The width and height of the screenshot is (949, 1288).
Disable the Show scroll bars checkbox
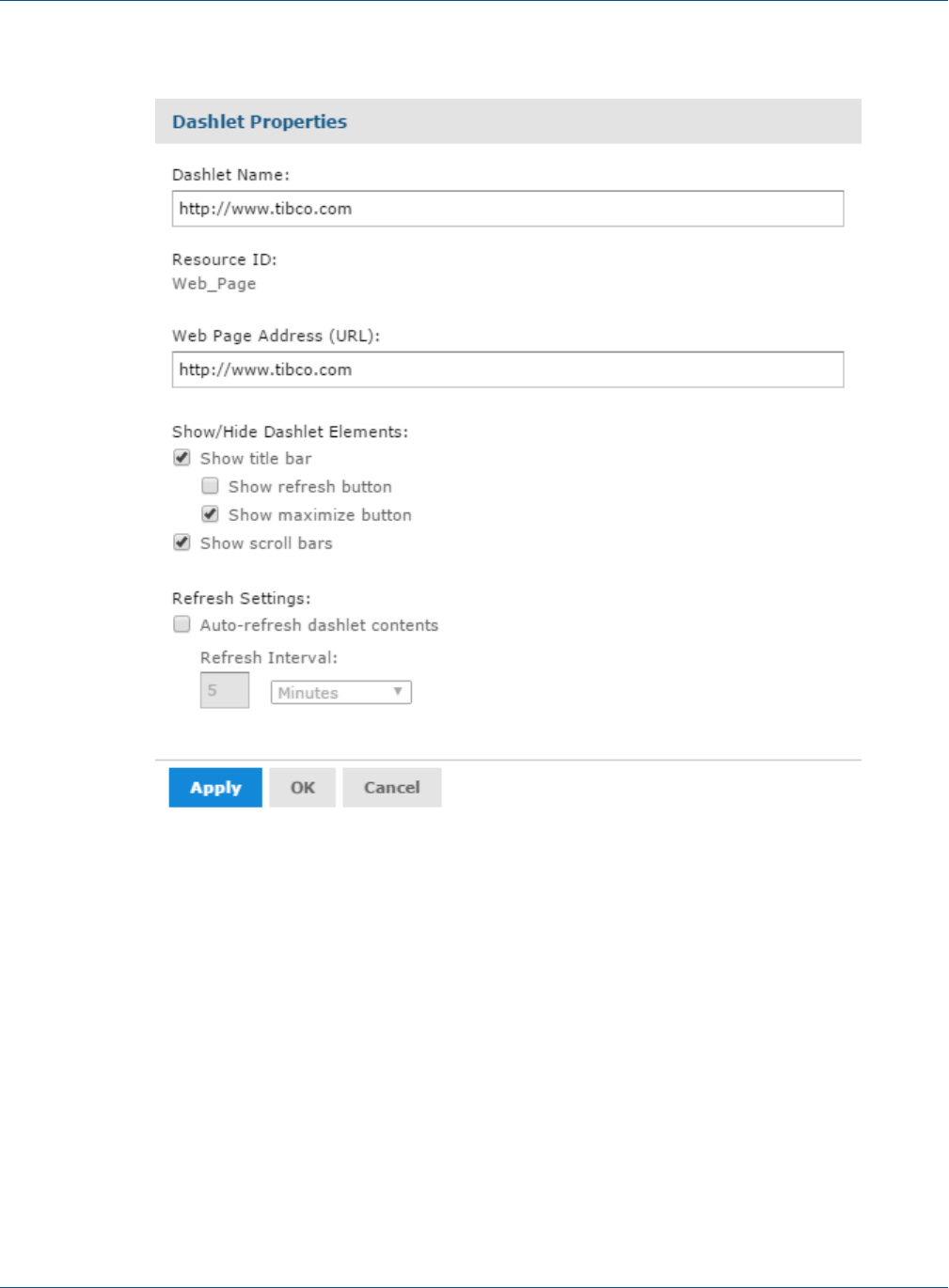click(182, 542)
